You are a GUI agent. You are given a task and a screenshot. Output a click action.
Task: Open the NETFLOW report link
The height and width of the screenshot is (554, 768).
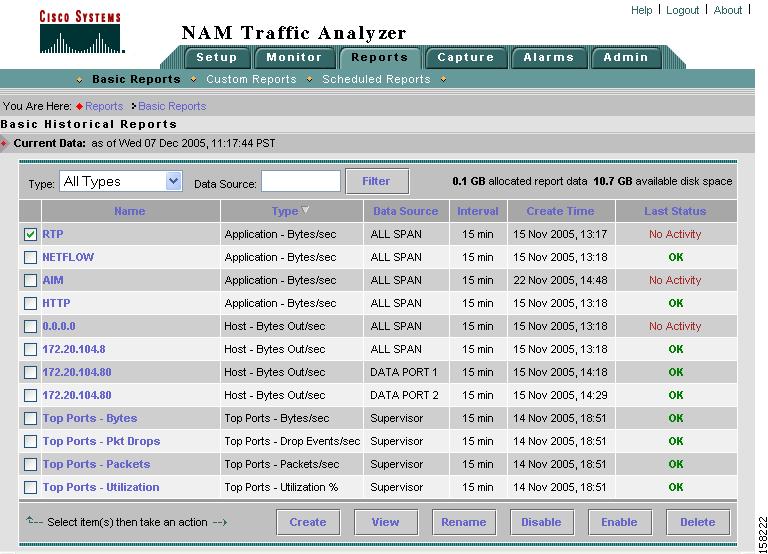point(68,257)
